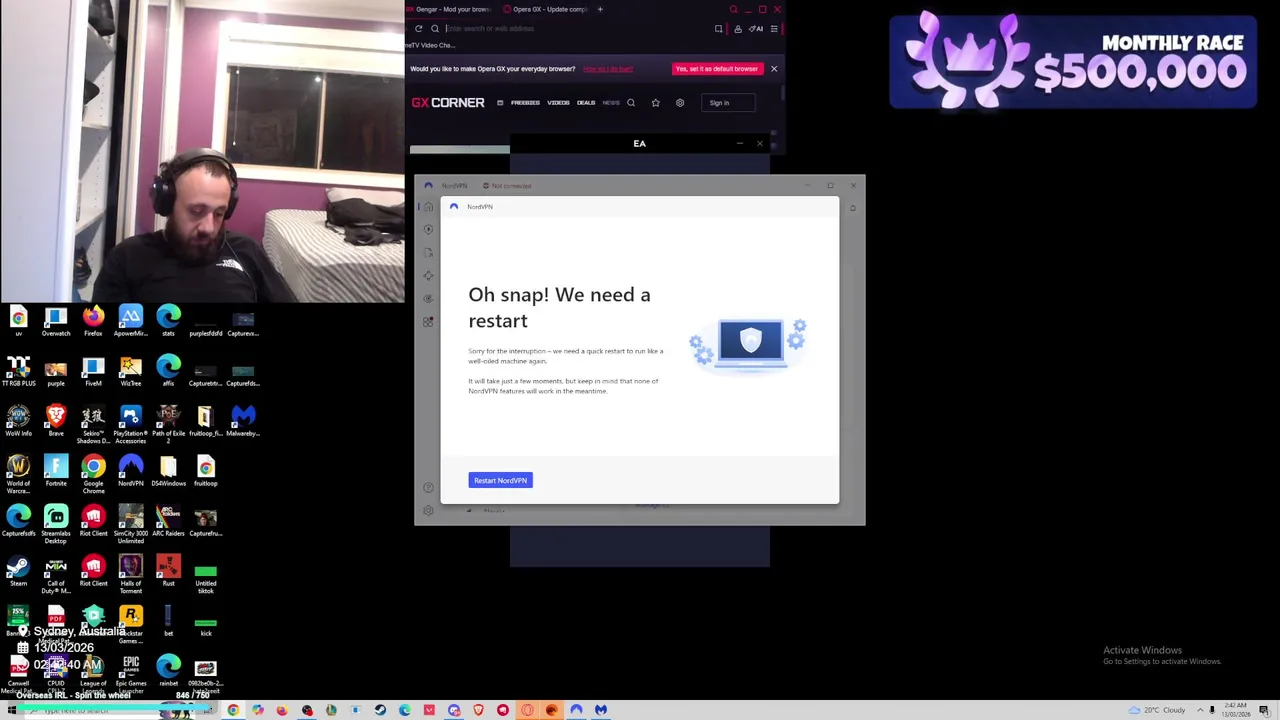The width and height of the screenshot is (1280, 720).
Task: Open the Malwarebytes desktop shortcut
Action: coord(243,422)
